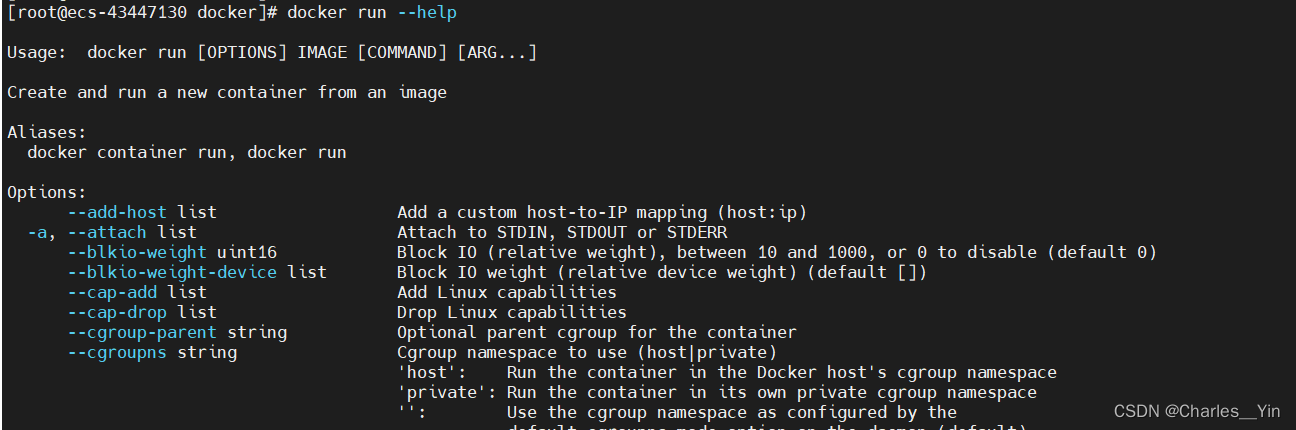Click the --add-host option text
Image resolution: width=1296 pixels, height=430 pixels.
pyautogui.click(x=117, y=212)
